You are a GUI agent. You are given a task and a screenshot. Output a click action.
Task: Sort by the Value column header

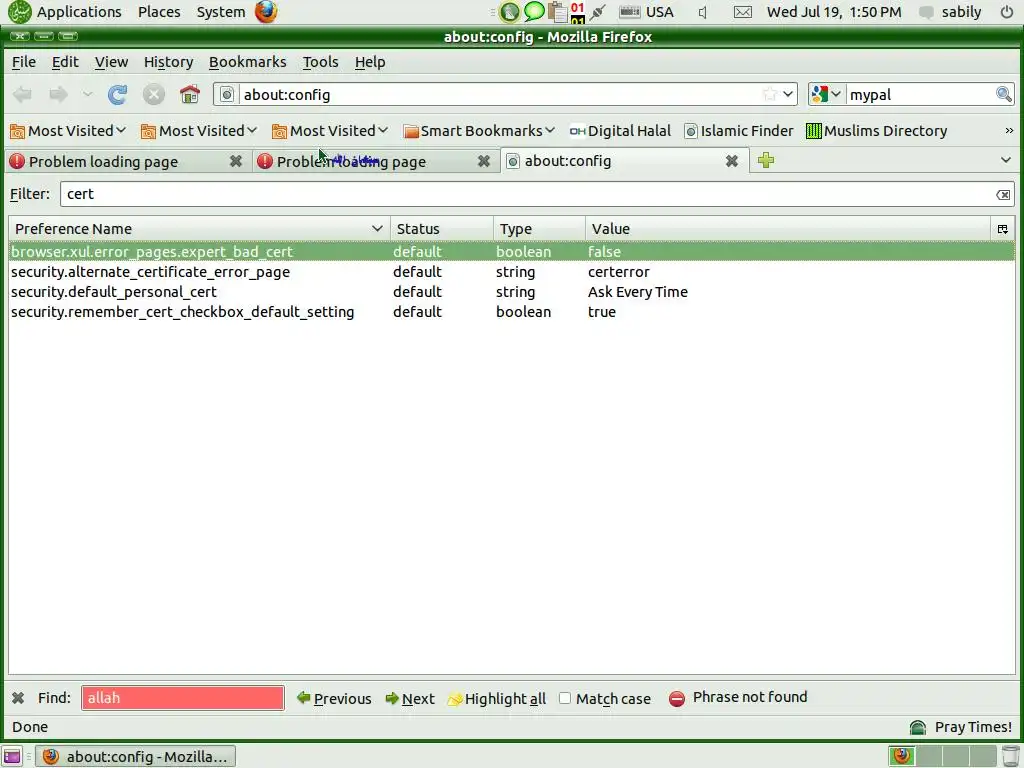click(788, 229)
